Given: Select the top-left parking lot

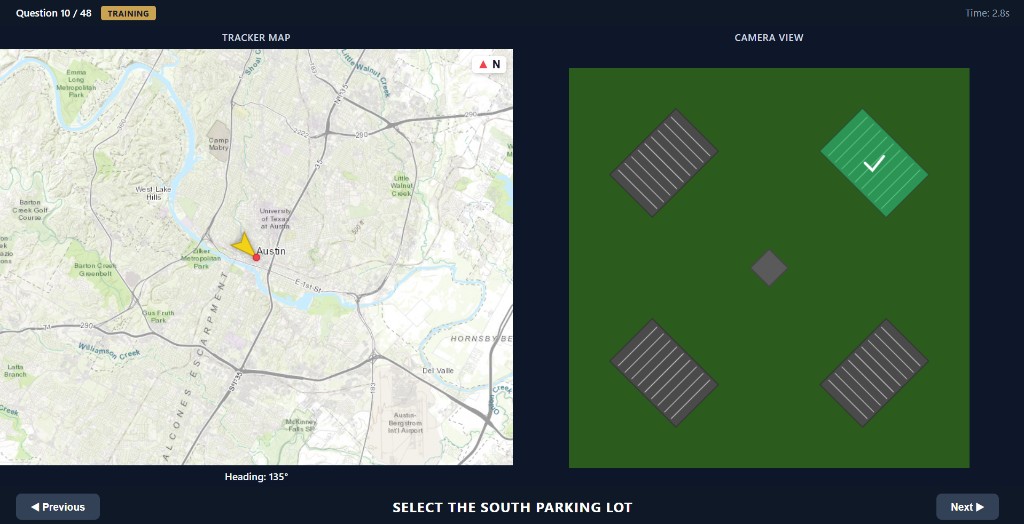Looking at the screenshot, I should pyautogui.click(x=664, y=163).
